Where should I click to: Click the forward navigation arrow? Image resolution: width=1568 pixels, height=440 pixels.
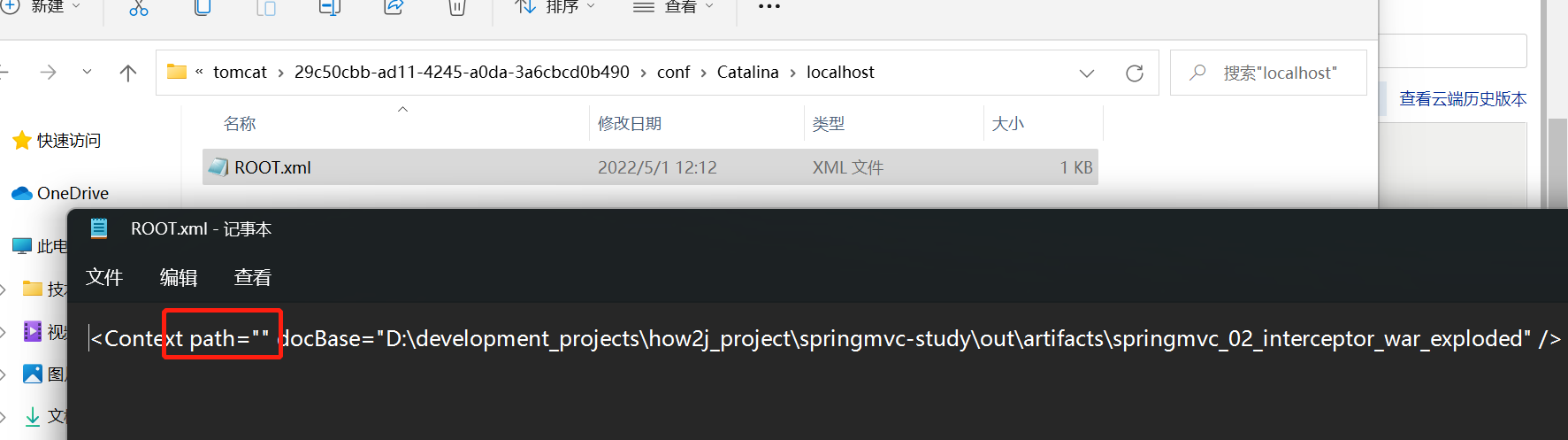49,73
